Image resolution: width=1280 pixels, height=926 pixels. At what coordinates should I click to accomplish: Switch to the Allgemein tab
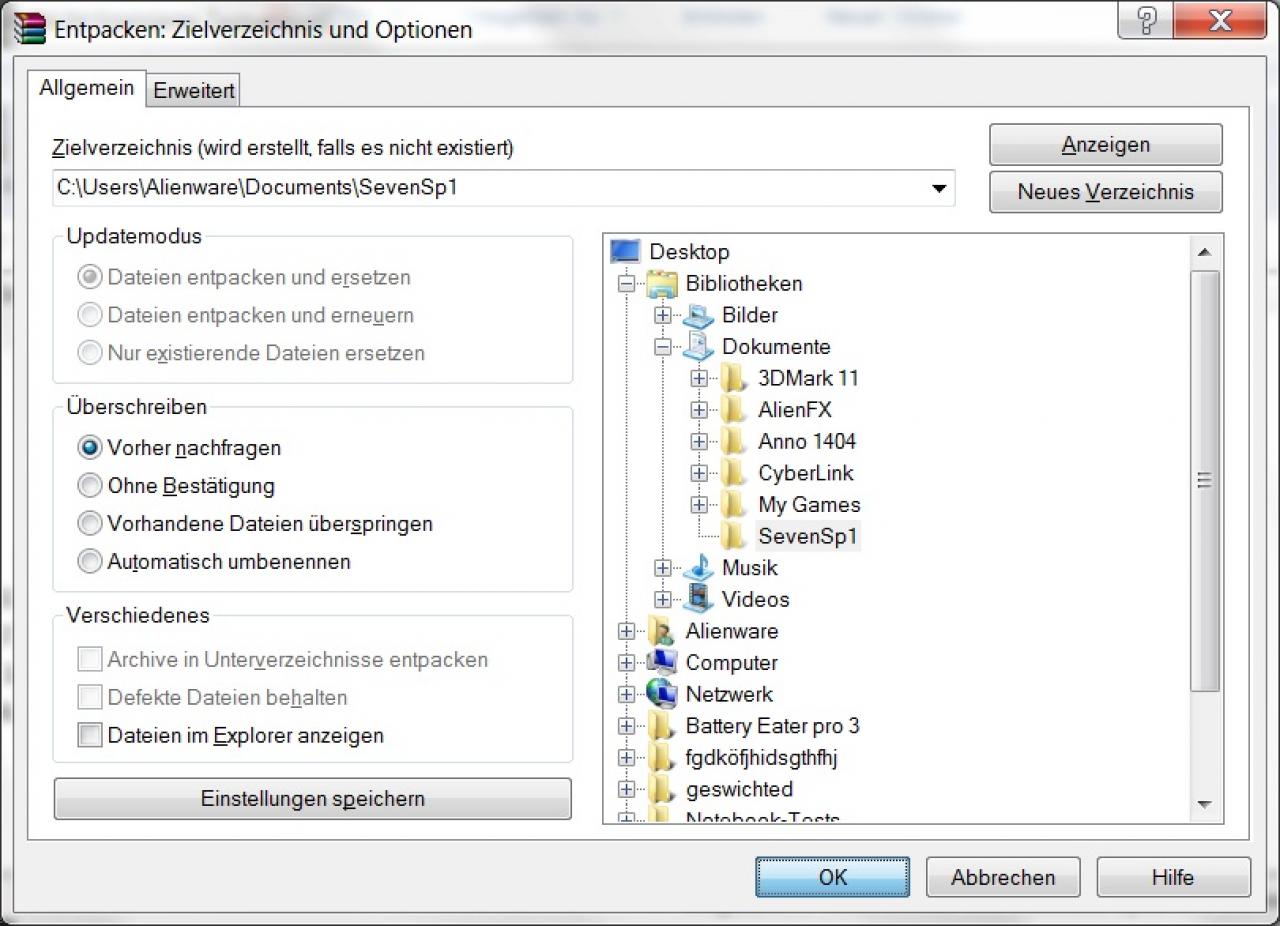[87, 88]
